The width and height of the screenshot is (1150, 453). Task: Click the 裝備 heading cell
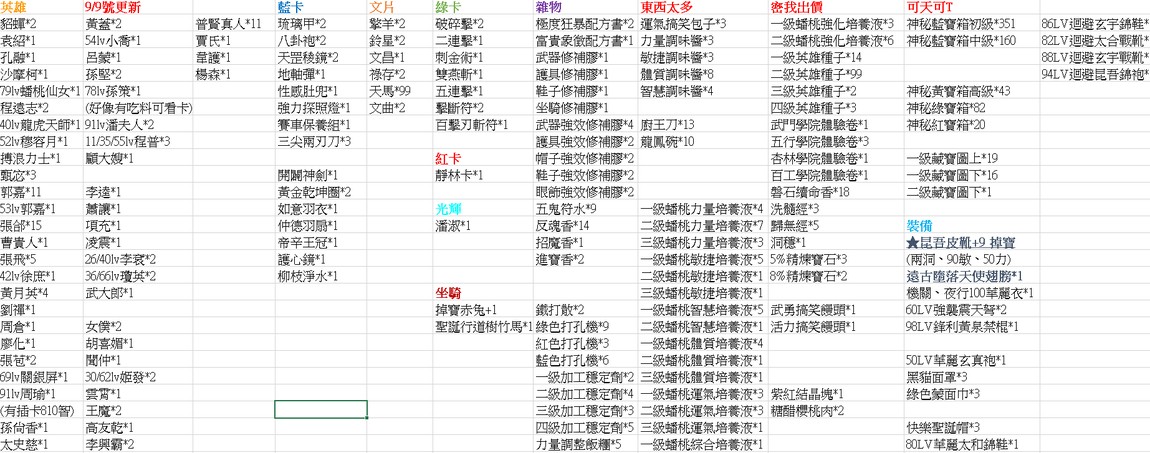tap(920, 225)
